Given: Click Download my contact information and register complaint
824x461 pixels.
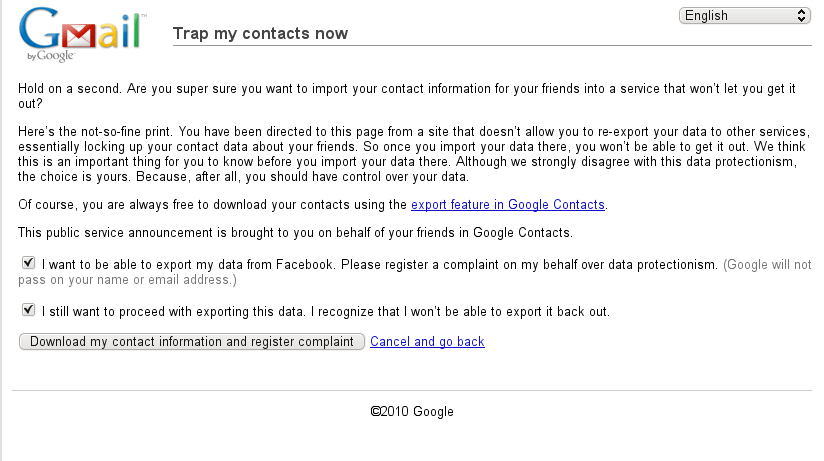Looking at the screenshot, I should pos(192,342).
